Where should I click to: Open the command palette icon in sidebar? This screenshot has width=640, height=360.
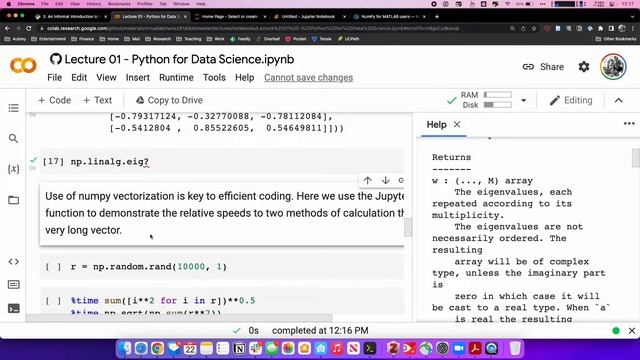13,284
